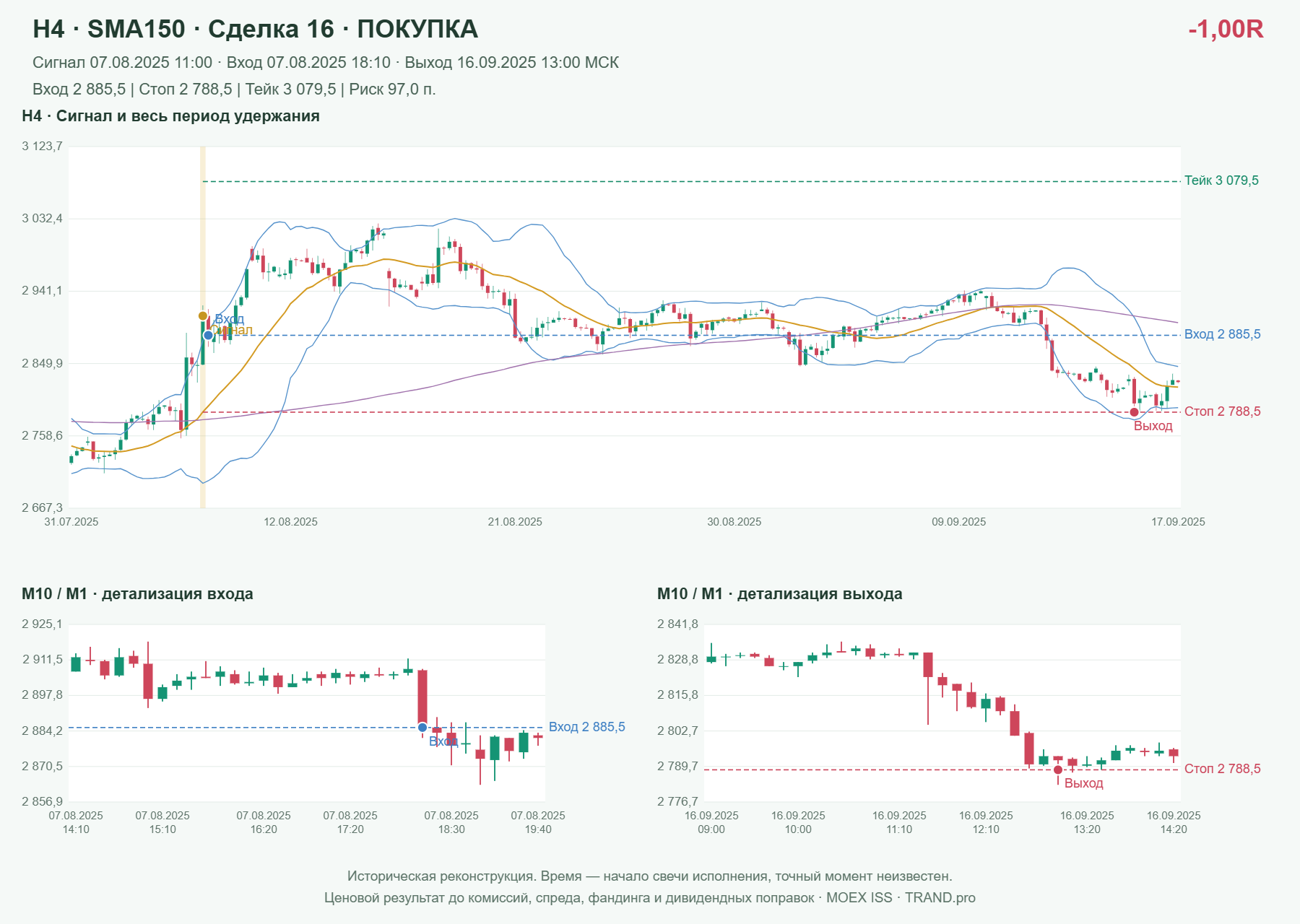Click the Тейк 3 079,5 level label
Image resolution: width=1300 pixels, height=924 pixels.
1221,180
